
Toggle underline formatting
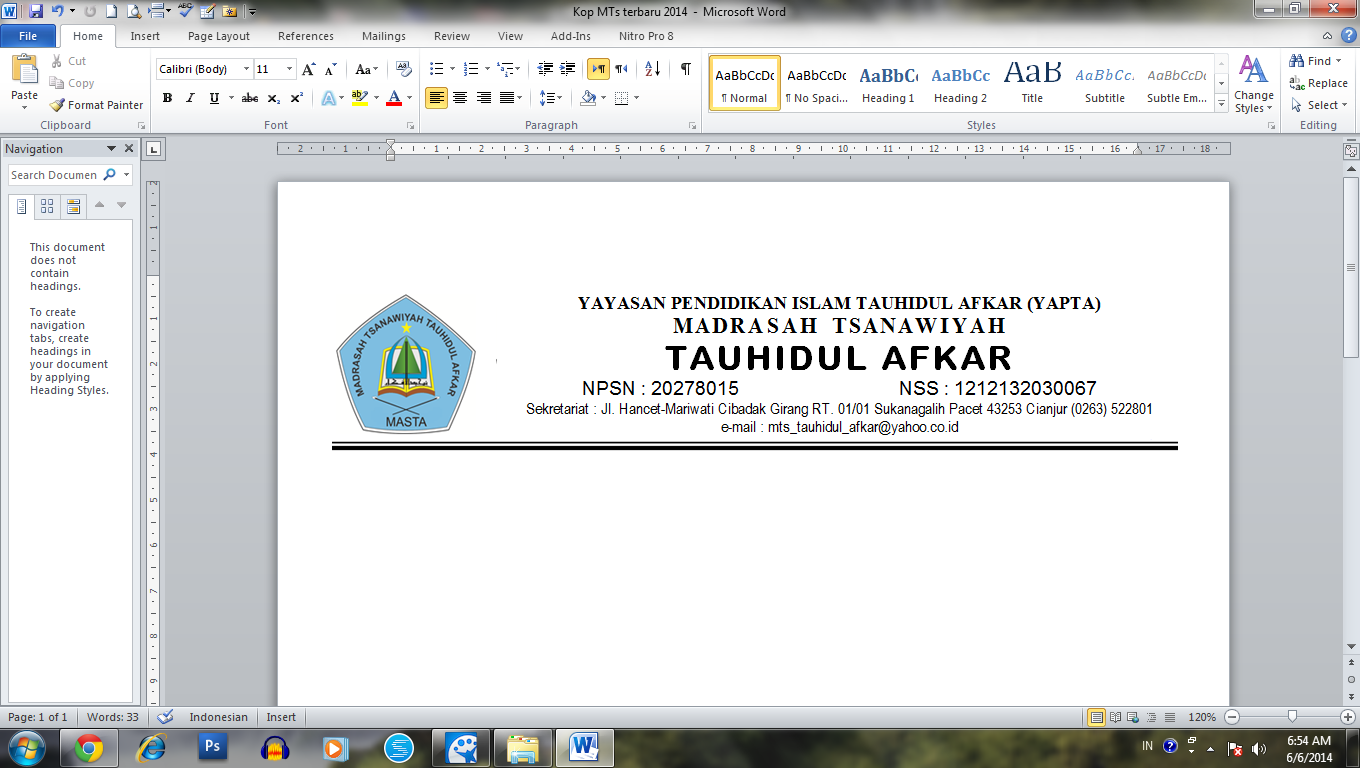click(214, 98)
